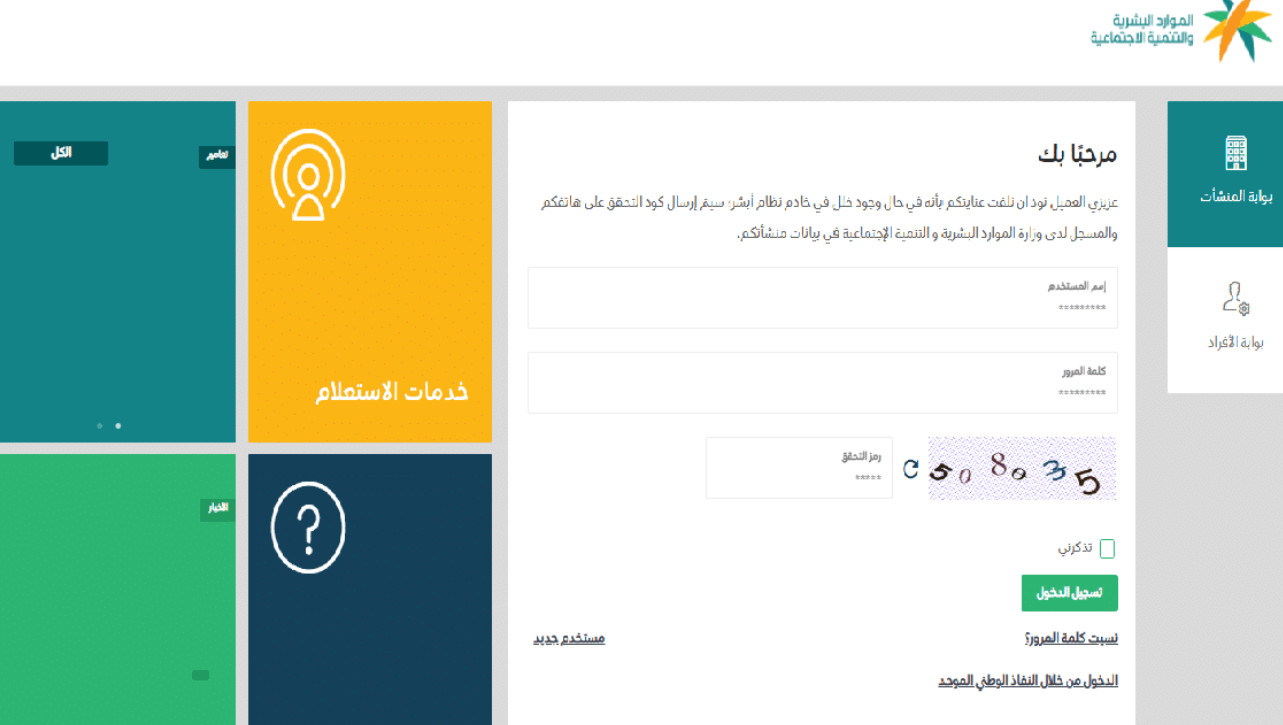Click the question mark help icon
Viewport: 1283px width, 725px height.
(308, 526)
